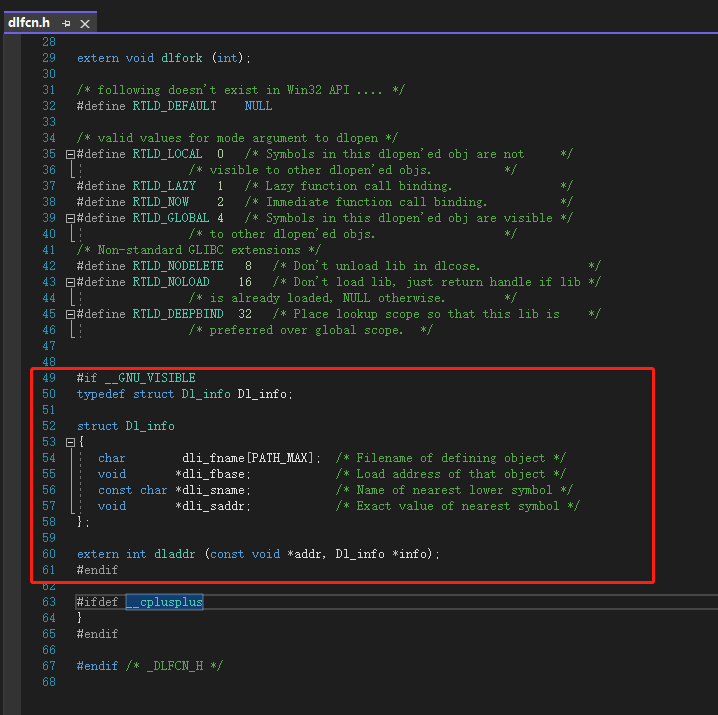Click the 'Non-standard GLIBC extensions' comment
Image resolution: width=718 pixels, height=715 pixels.
199,250
